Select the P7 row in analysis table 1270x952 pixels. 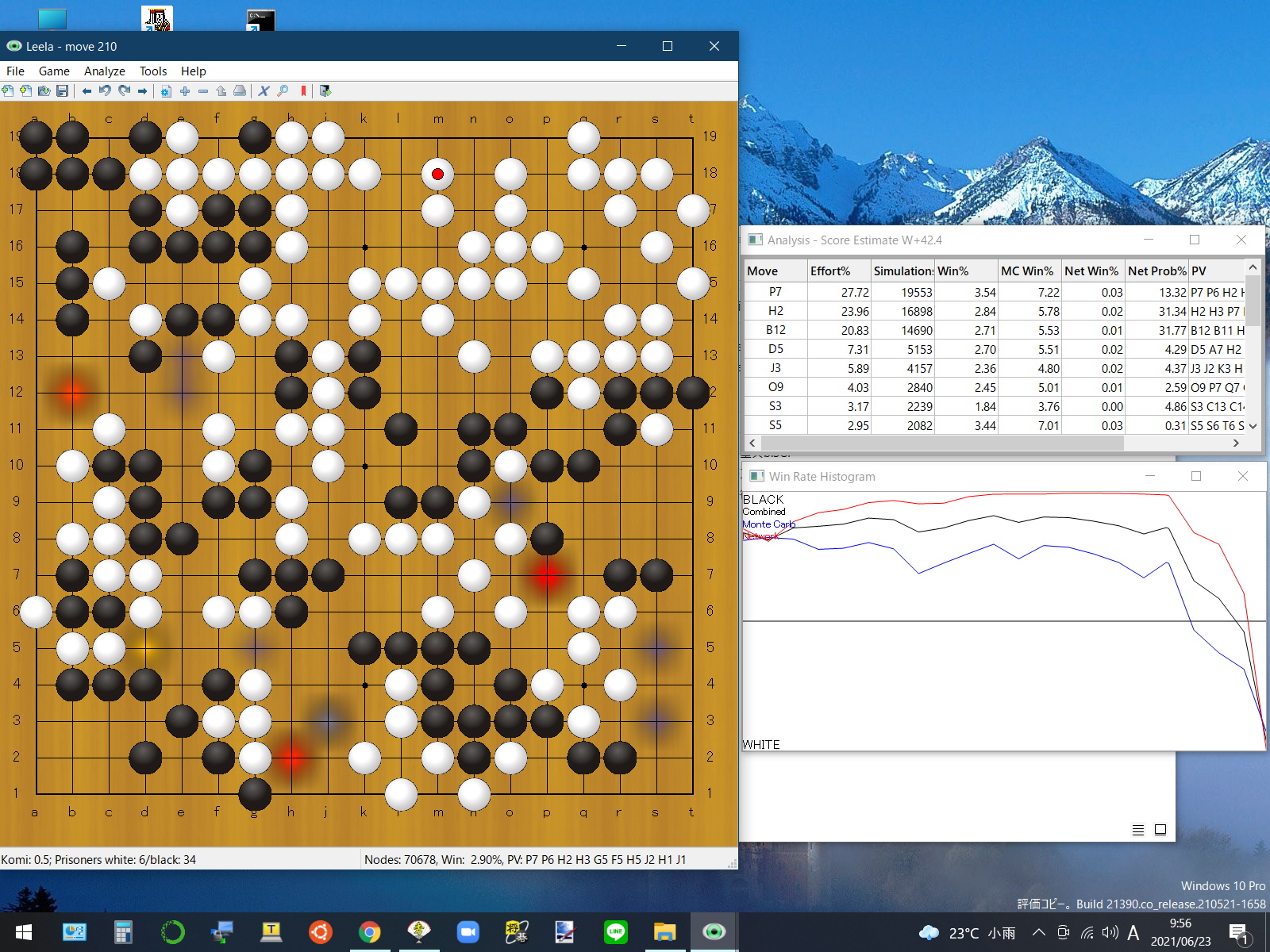tap(775, 292)
